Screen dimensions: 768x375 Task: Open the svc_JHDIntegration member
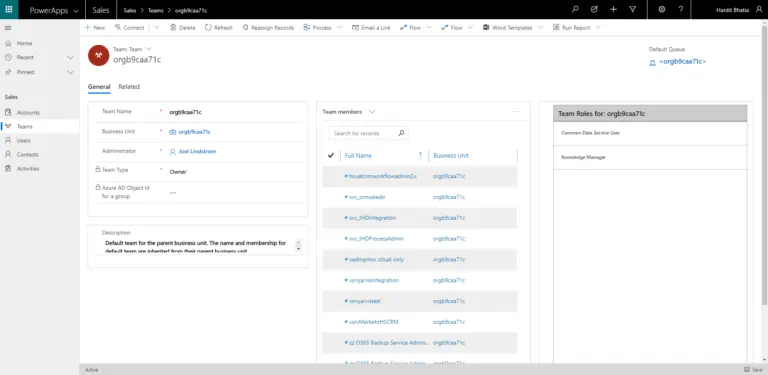(370, 218)
